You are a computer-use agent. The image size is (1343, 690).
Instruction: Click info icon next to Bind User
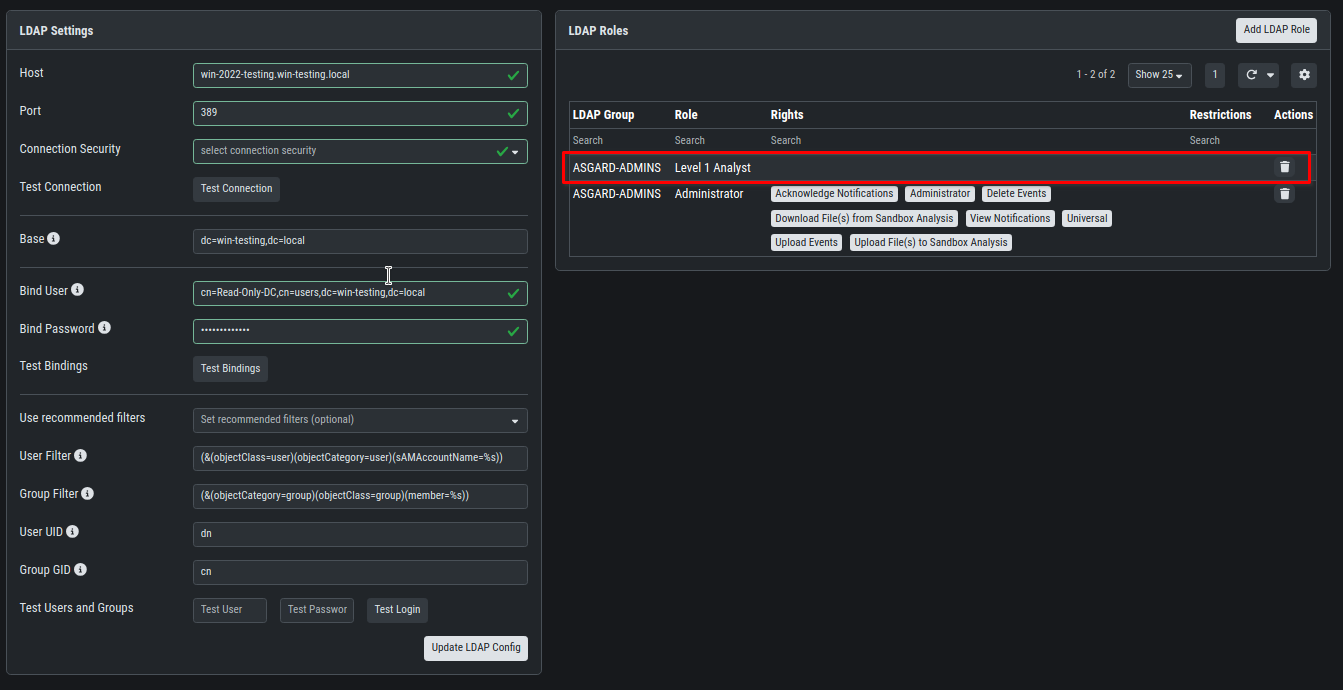[78, 291]
